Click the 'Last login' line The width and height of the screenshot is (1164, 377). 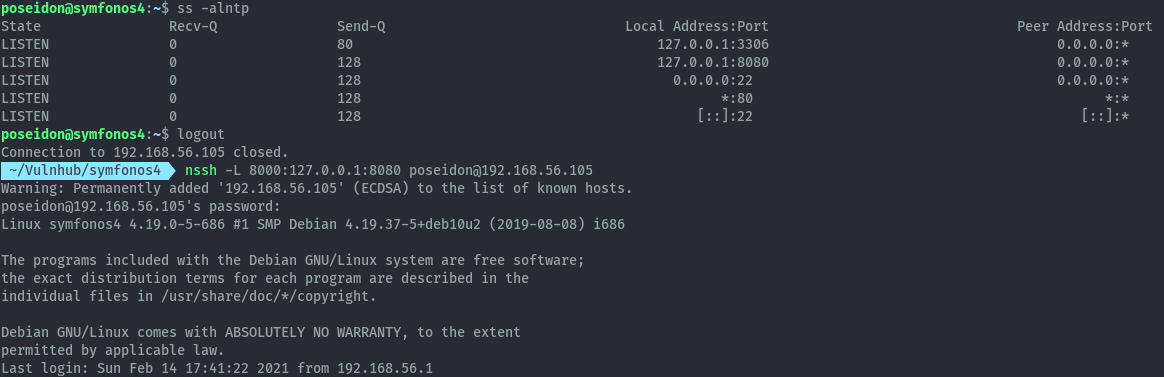[x=217, y=368]
